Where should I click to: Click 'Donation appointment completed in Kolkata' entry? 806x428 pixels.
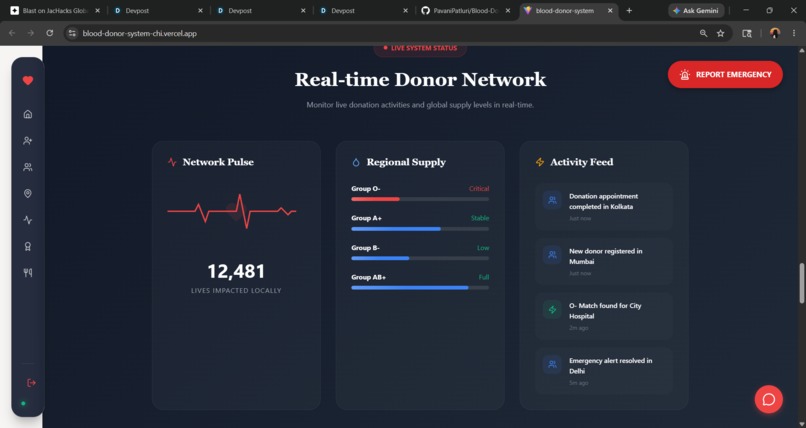point(603,207)
